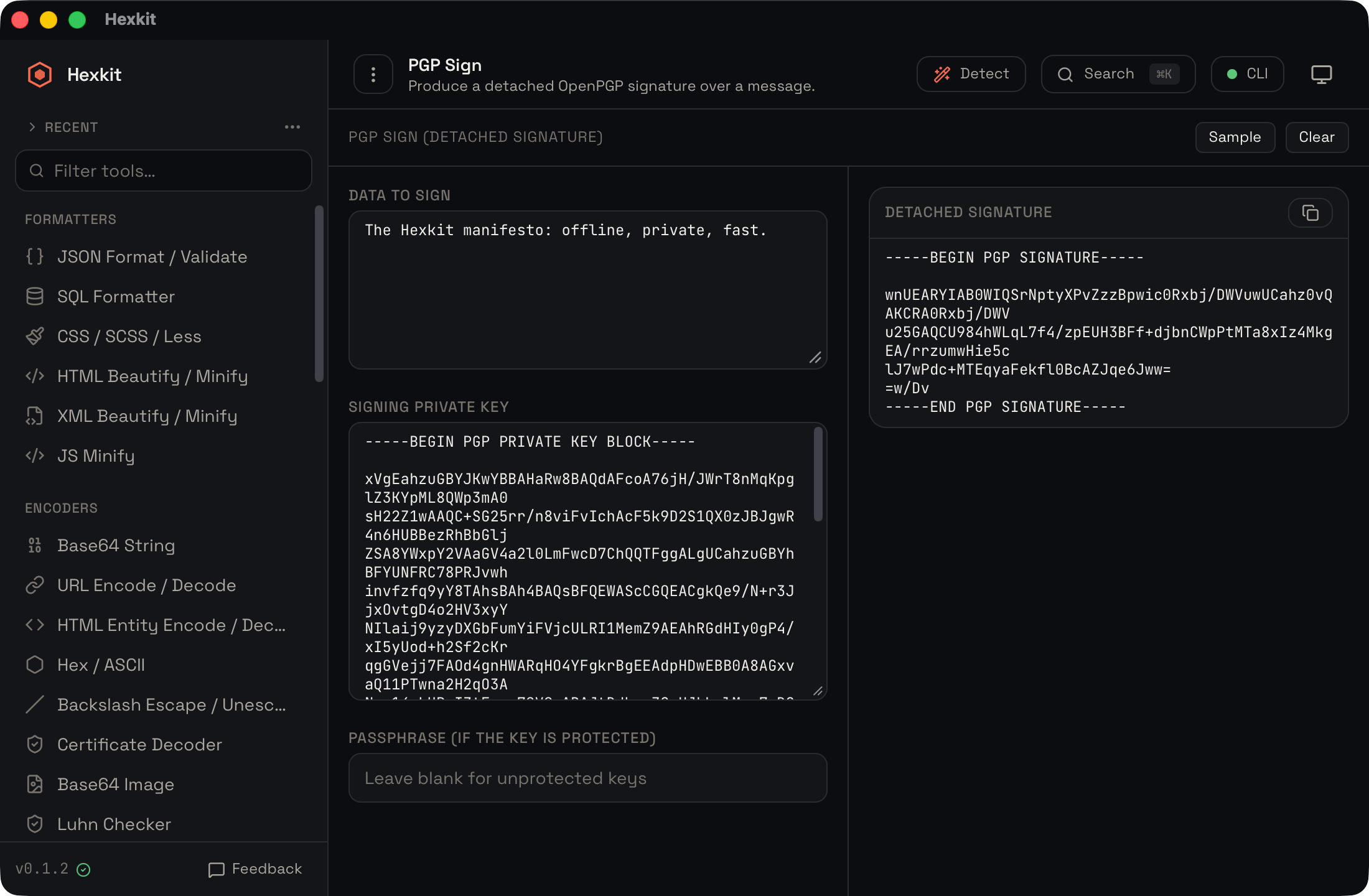1369x896 pixels.
Task: Click the private key textarea scrollbar
Action: click(x=818, y=474)
